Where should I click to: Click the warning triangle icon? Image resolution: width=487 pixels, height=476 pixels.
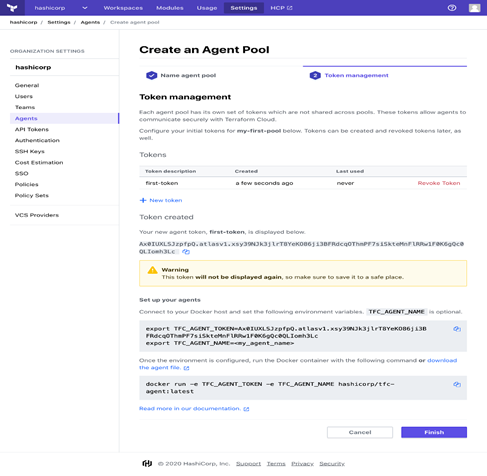[152, 270]
